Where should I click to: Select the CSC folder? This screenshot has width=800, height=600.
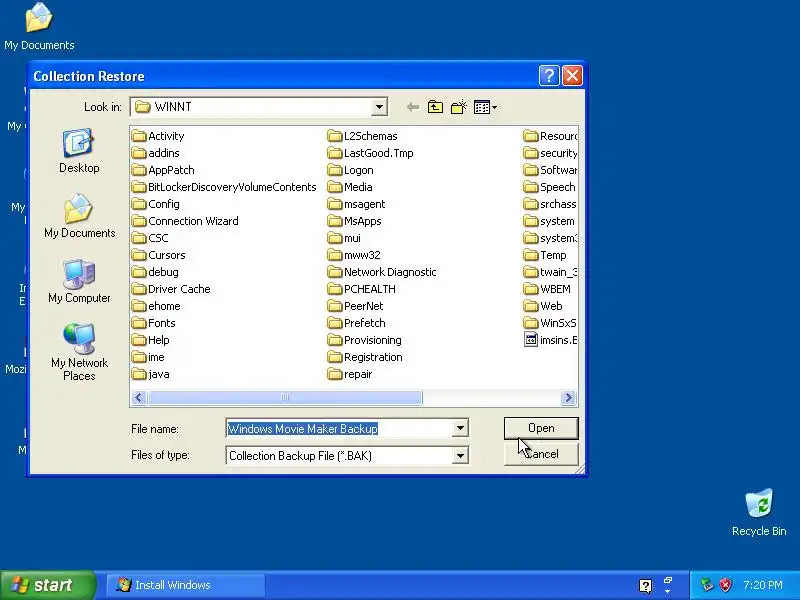click(150, 238)
